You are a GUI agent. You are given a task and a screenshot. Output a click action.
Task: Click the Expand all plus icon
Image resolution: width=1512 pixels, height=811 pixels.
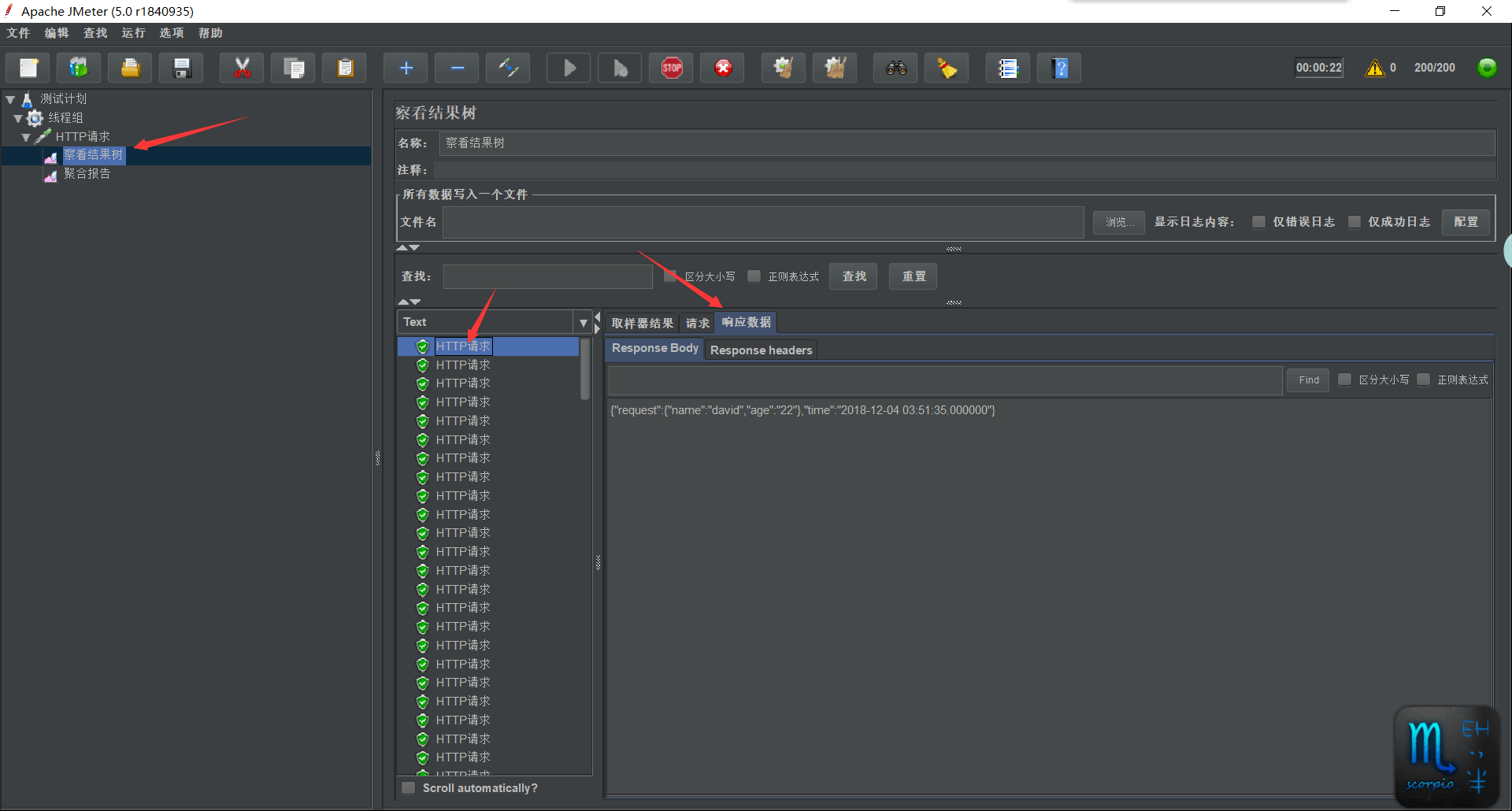pyautogui.click(x=406, y=68)
